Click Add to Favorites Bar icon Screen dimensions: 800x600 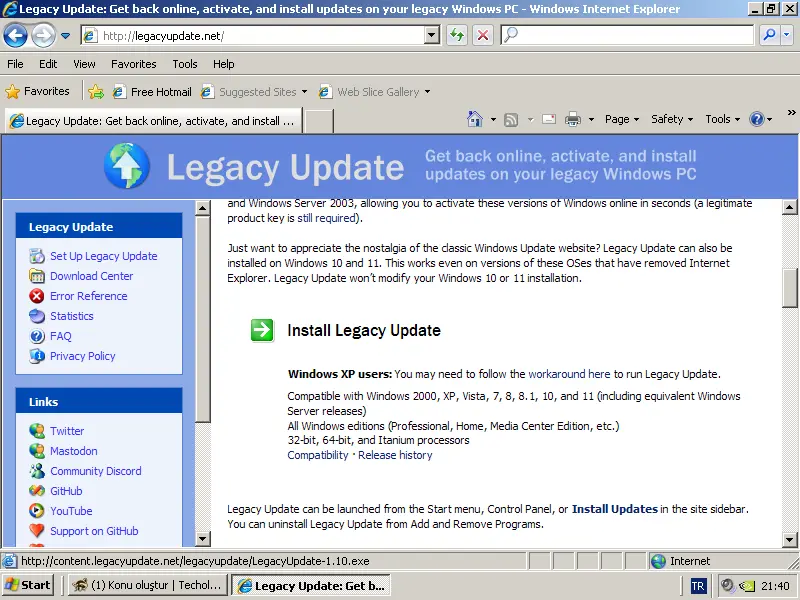(96, 92)
